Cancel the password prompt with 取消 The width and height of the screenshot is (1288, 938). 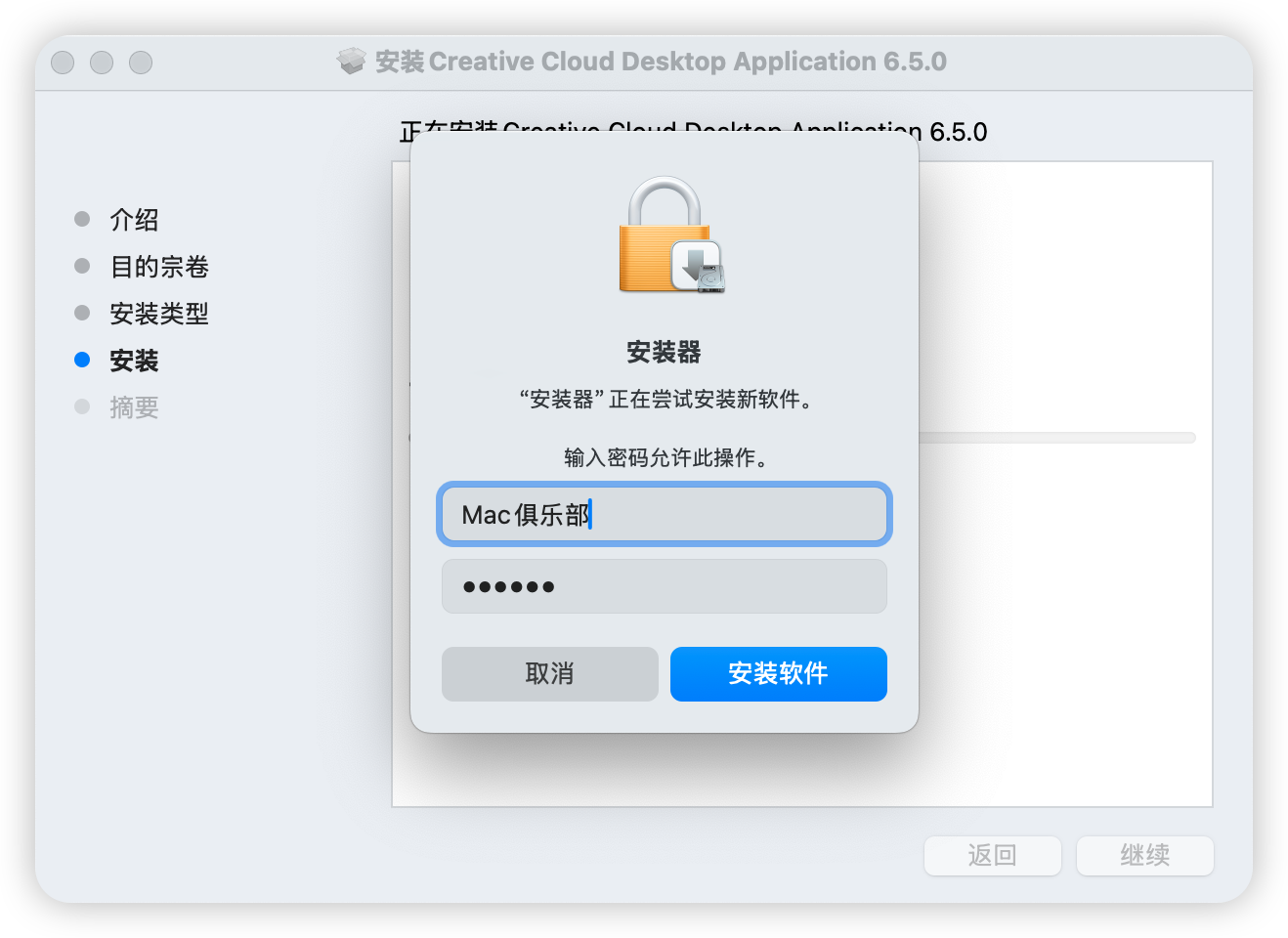[550, 674]
